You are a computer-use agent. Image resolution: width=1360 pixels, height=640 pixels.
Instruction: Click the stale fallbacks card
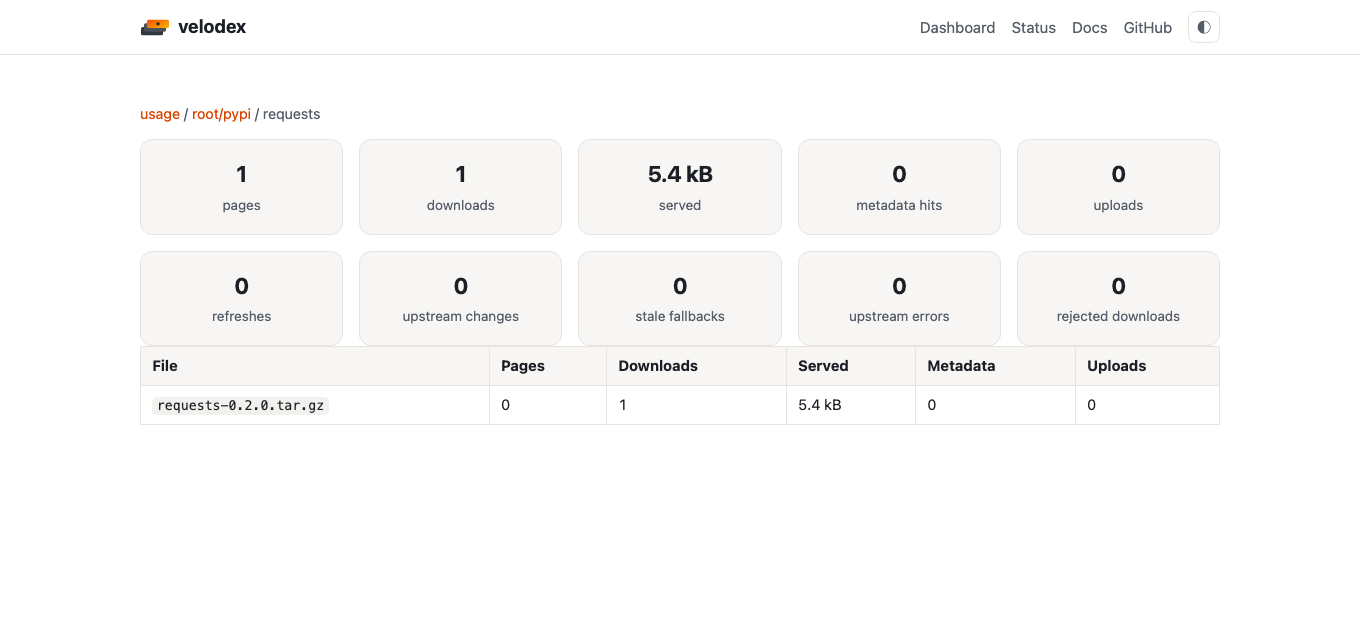point(680,298)
